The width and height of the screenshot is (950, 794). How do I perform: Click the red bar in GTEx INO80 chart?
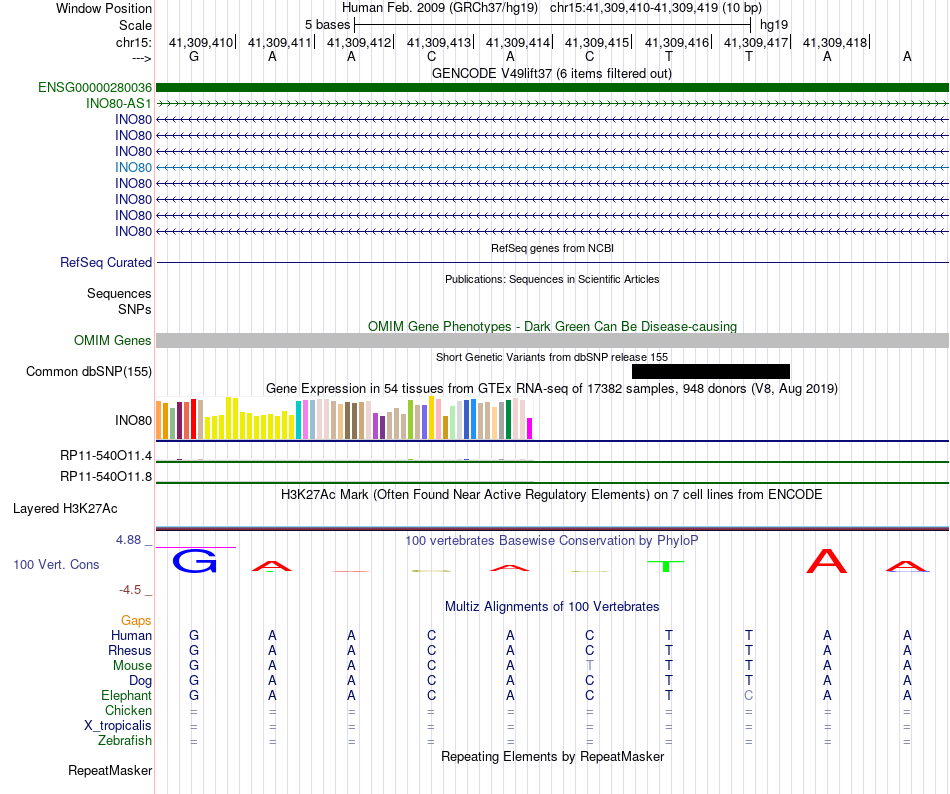(x=193, y=419)
